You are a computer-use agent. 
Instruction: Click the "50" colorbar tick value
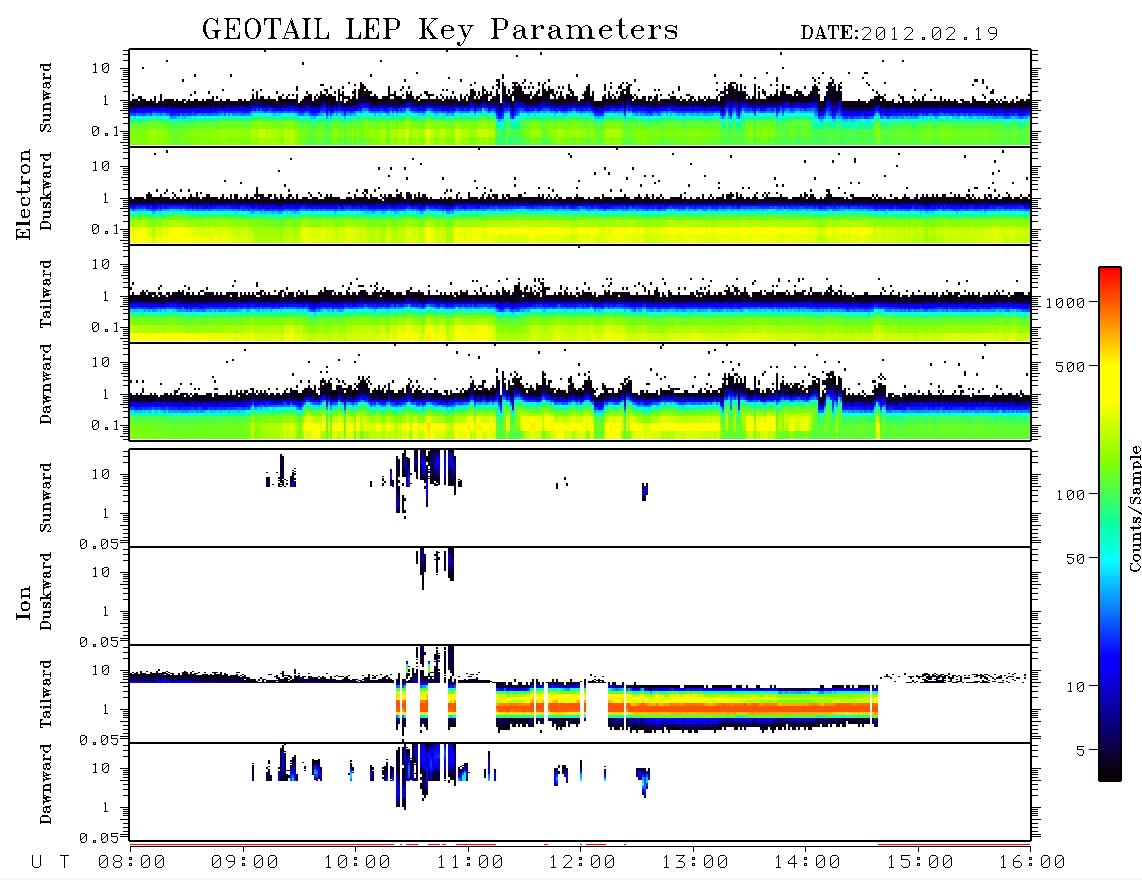(1075, 559)
